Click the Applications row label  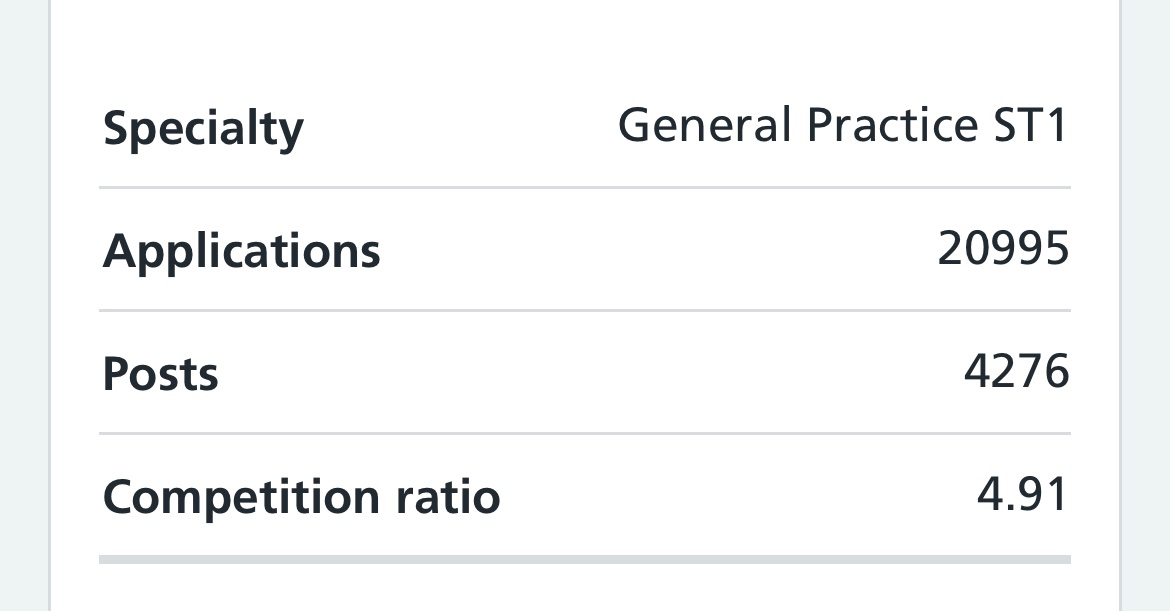241,251
